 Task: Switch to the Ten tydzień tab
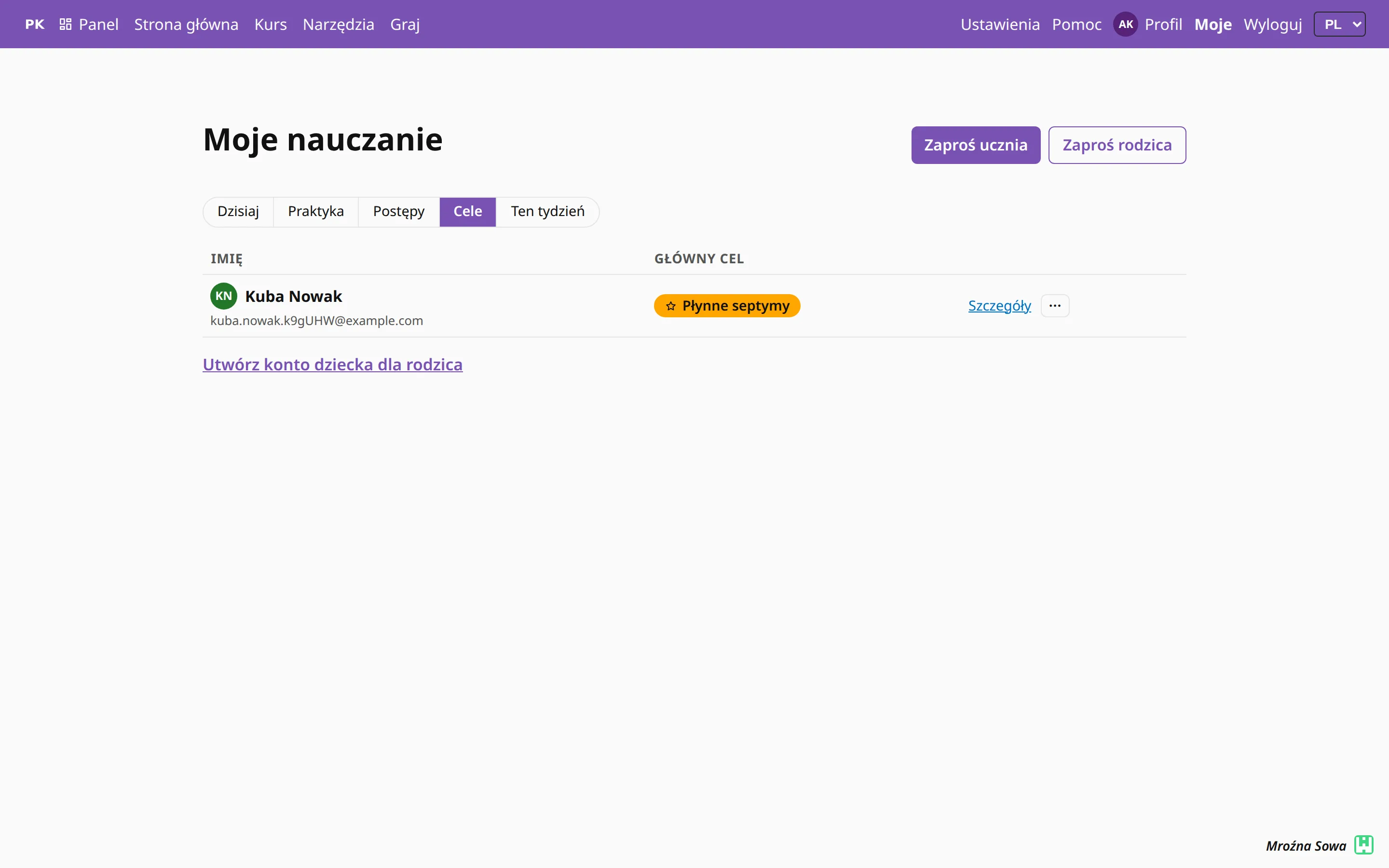547,212
